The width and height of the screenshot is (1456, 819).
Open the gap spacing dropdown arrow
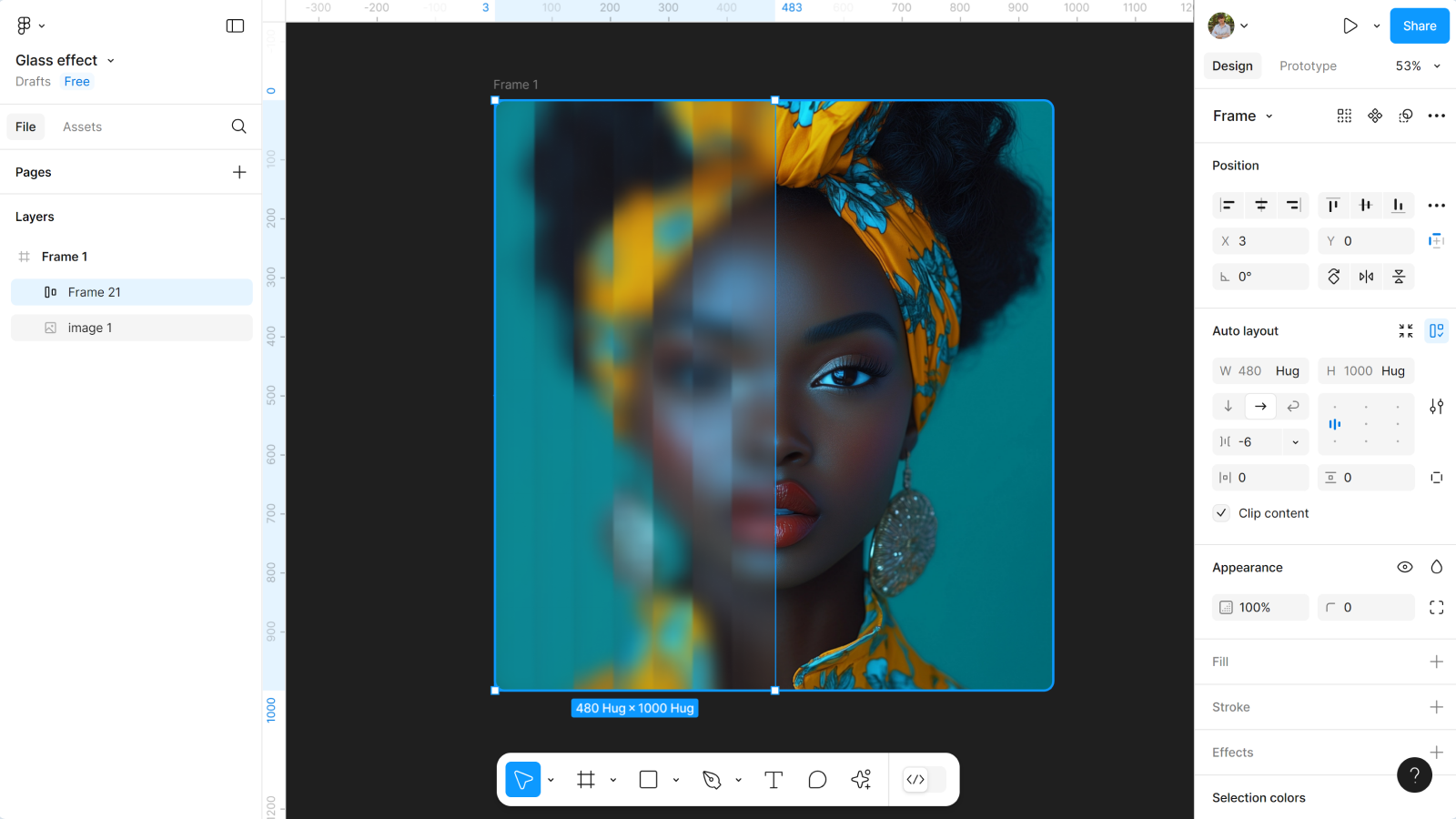click(1295, 442)
